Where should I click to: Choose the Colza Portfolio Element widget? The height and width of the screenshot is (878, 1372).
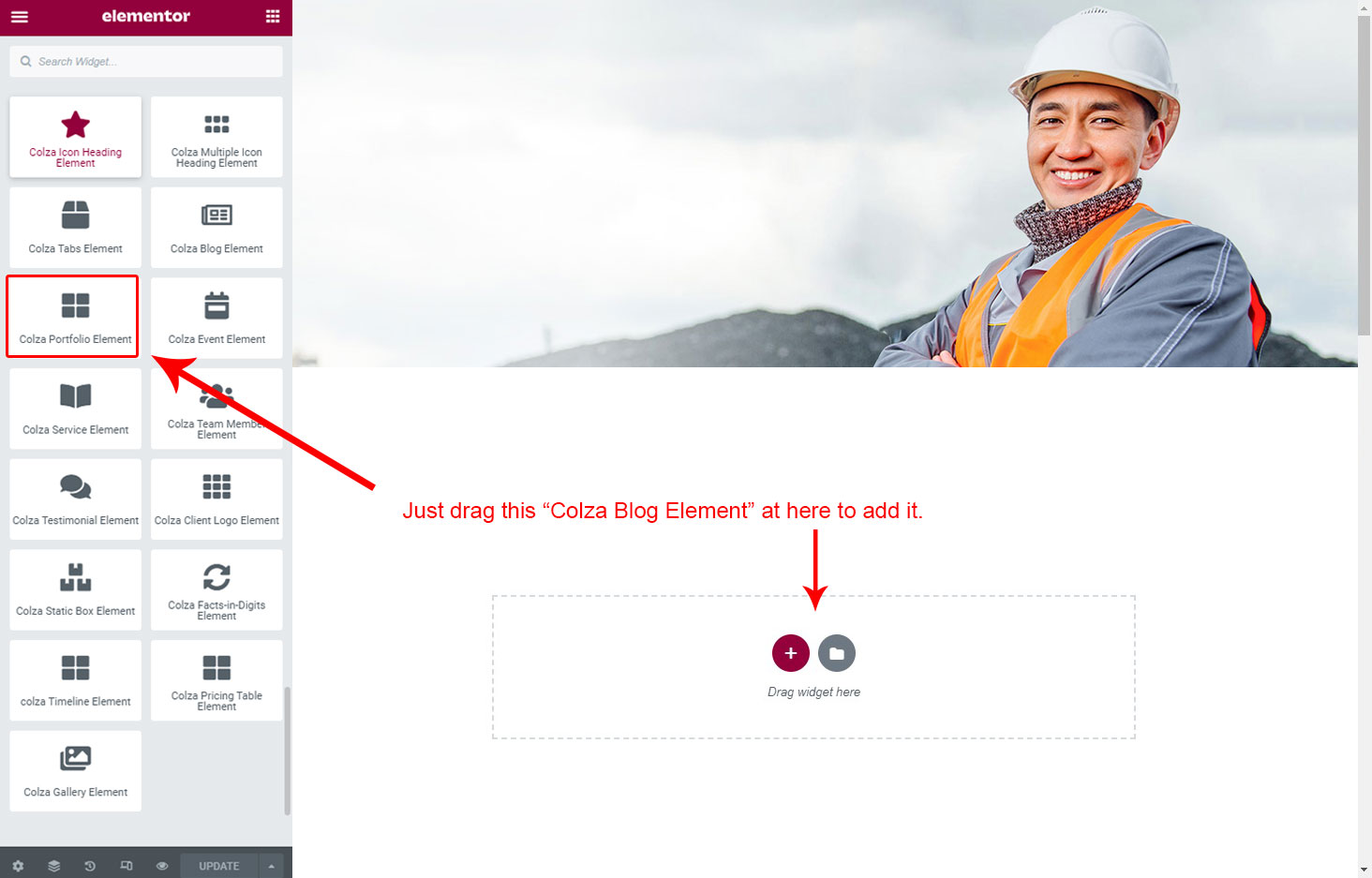pyautogui.click(x=76, y=318)
